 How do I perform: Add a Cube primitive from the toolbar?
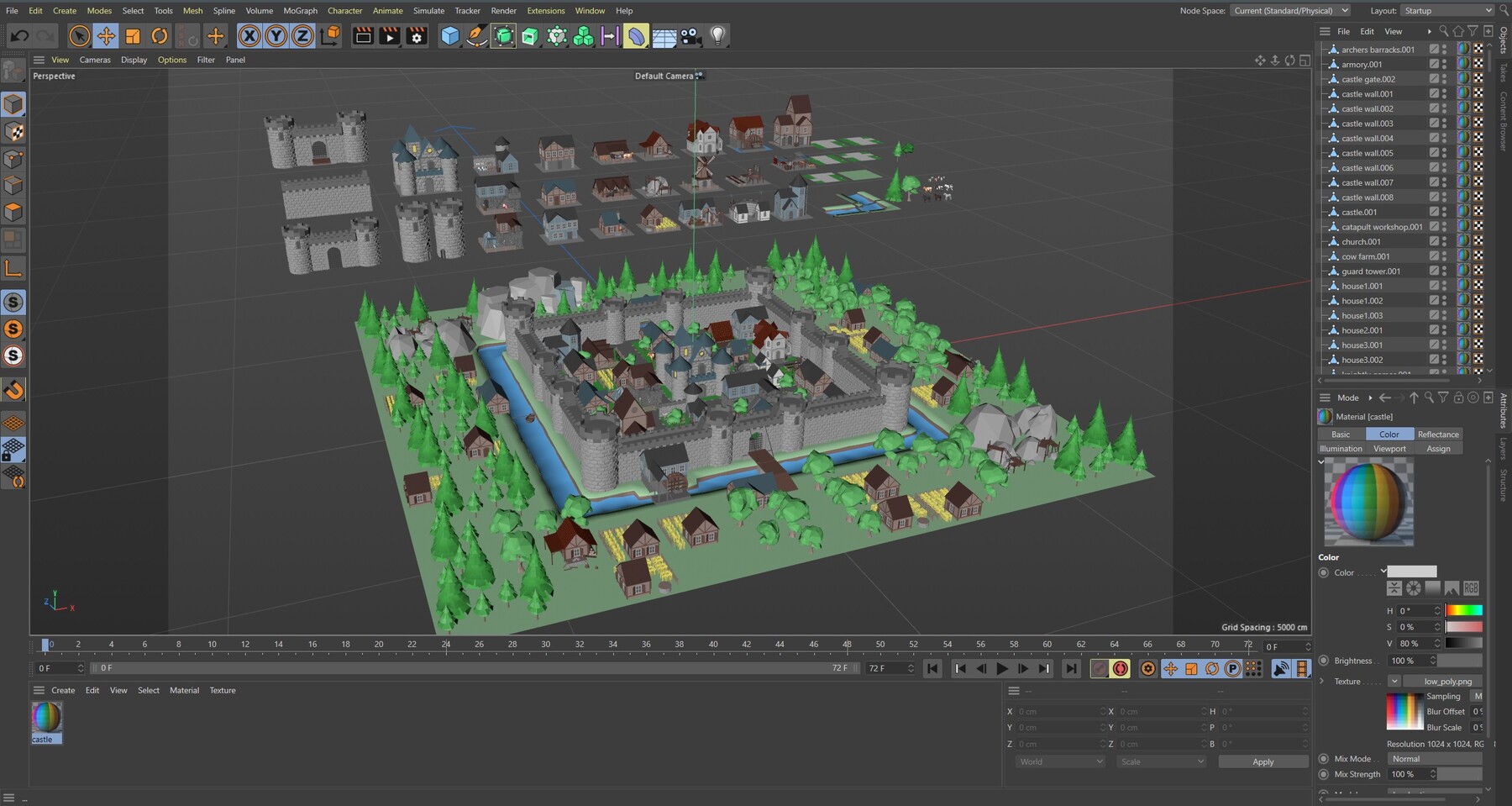(449, 36)
